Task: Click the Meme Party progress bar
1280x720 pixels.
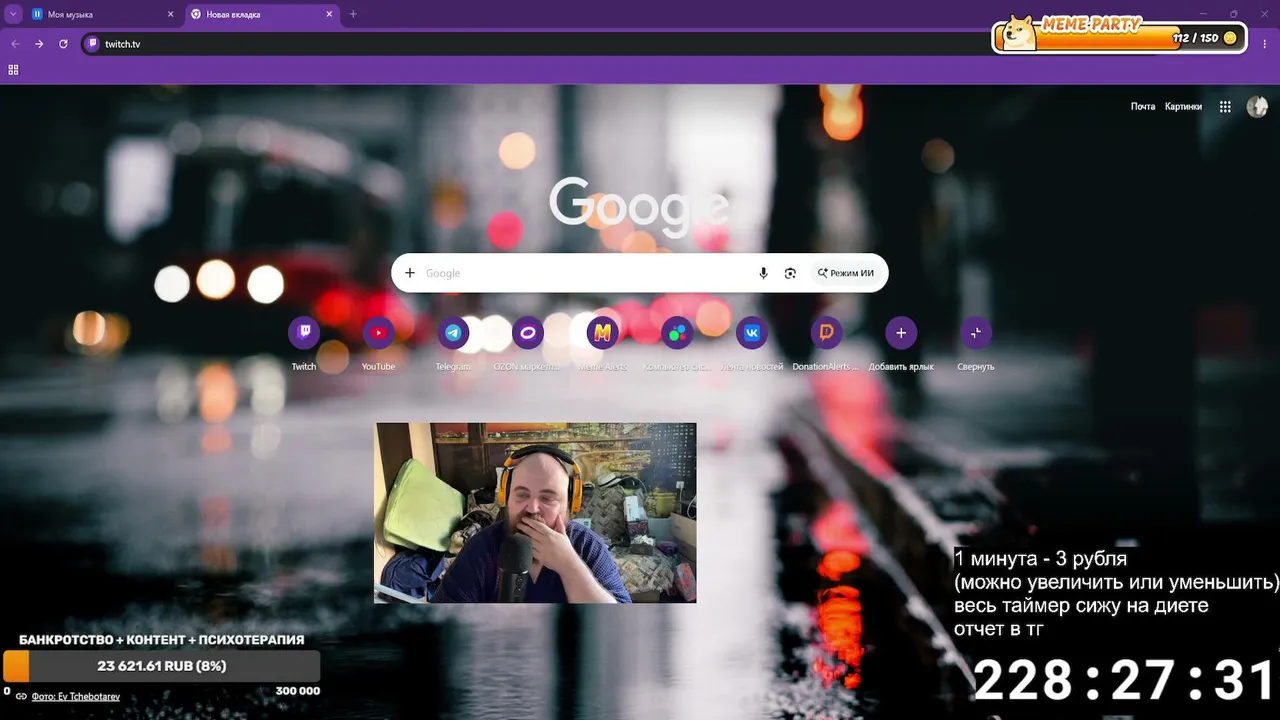Action: 1119,38
